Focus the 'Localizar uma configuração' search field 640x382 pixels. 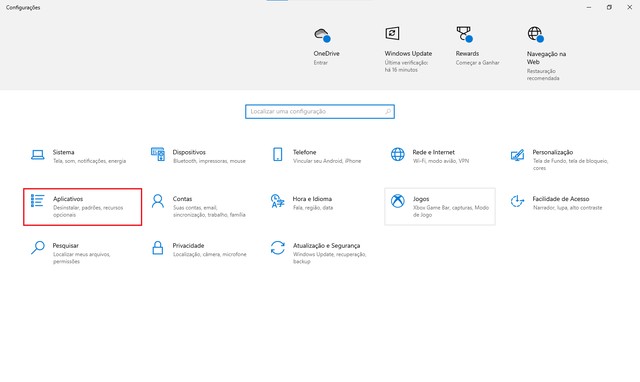[320, 111]
